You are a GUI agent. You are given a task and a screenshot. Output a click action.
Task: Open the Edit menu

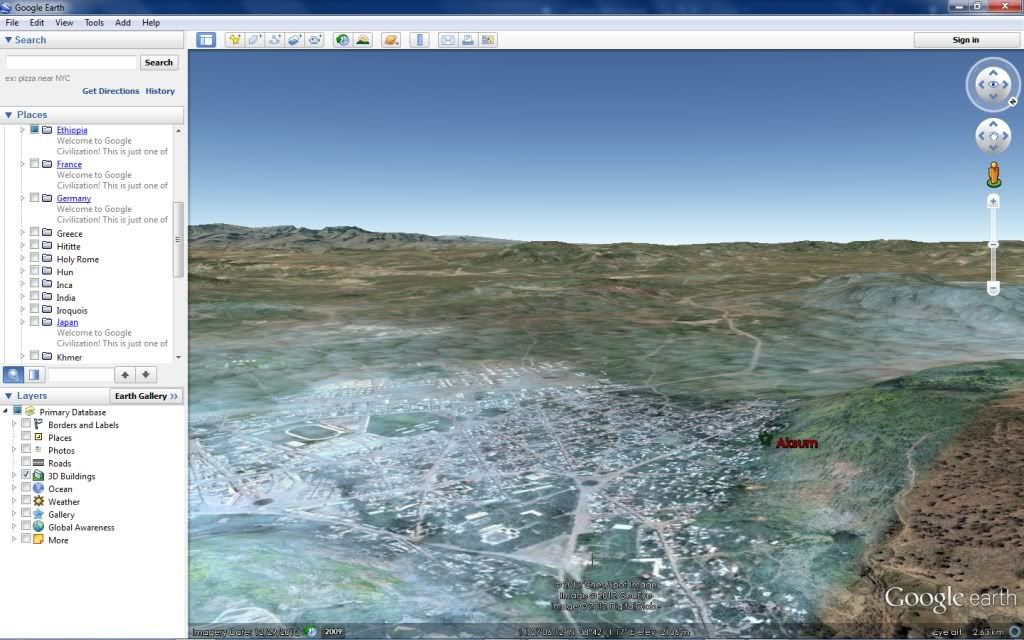pyautogui.click(x=37, y=22)
